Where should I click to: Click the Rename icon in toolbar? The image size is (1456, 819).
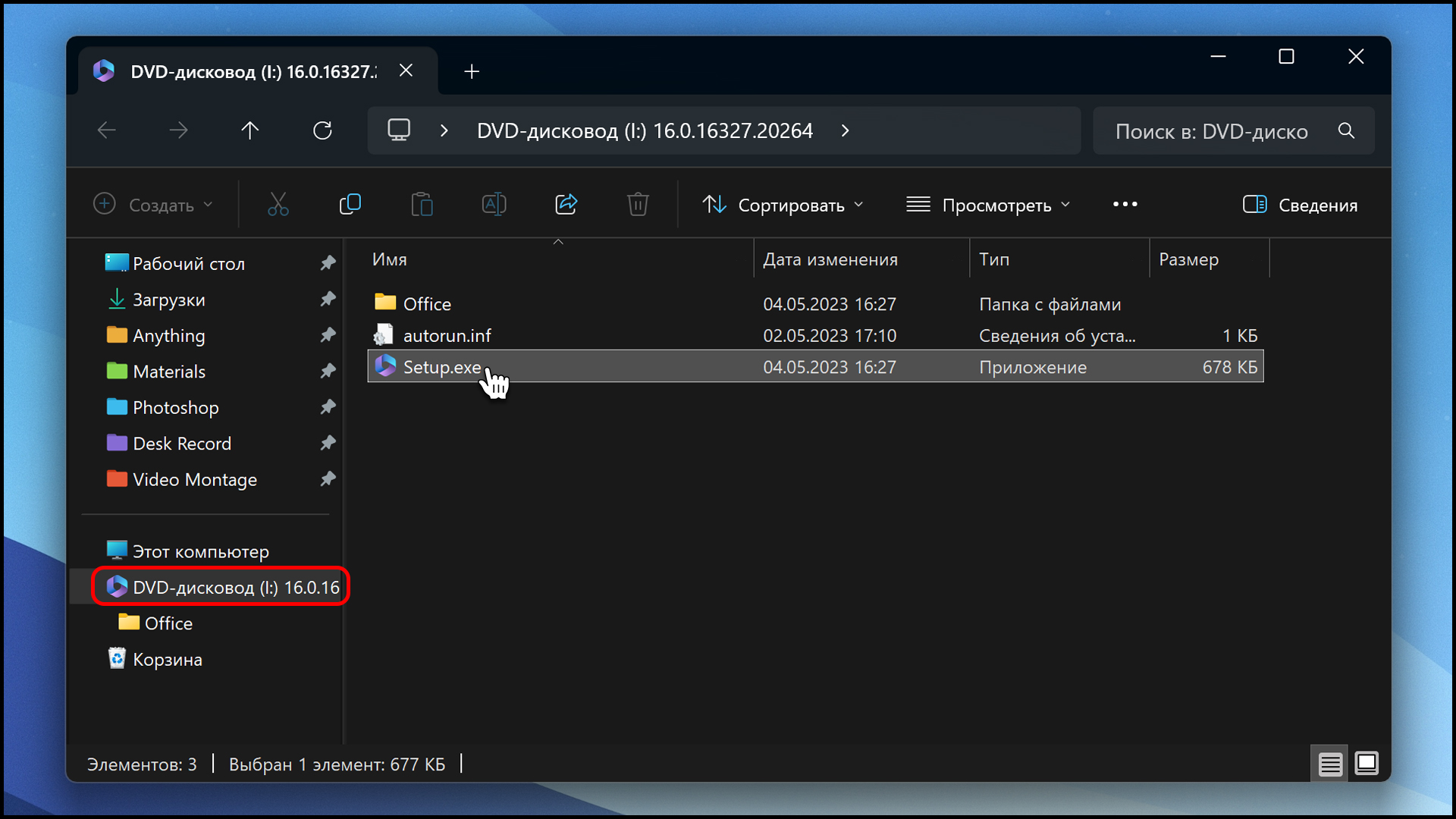(494, 204)
